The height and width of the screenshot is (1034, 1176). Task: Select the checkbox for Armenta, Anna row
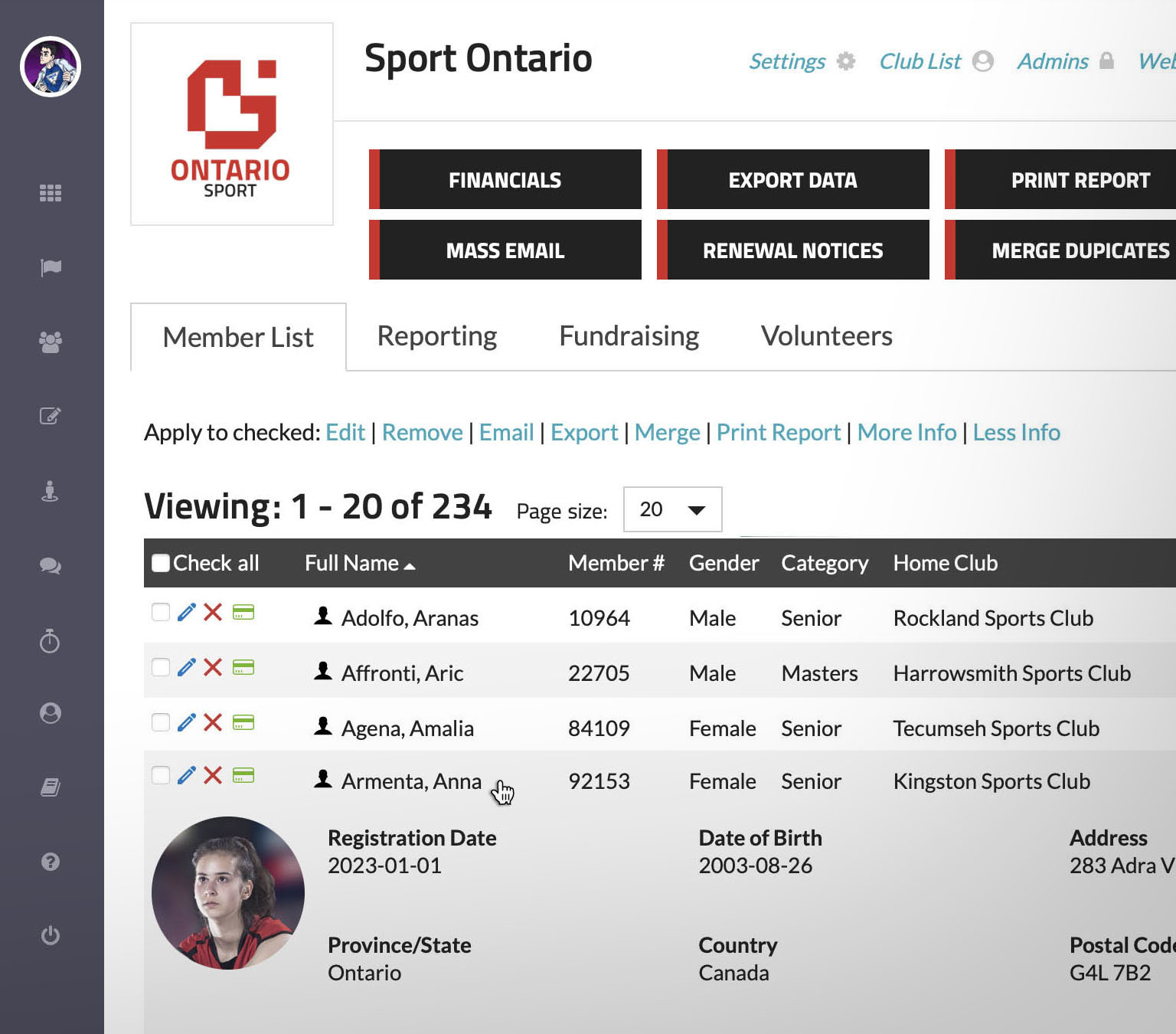pyautogui.click(x=161, y=775)
